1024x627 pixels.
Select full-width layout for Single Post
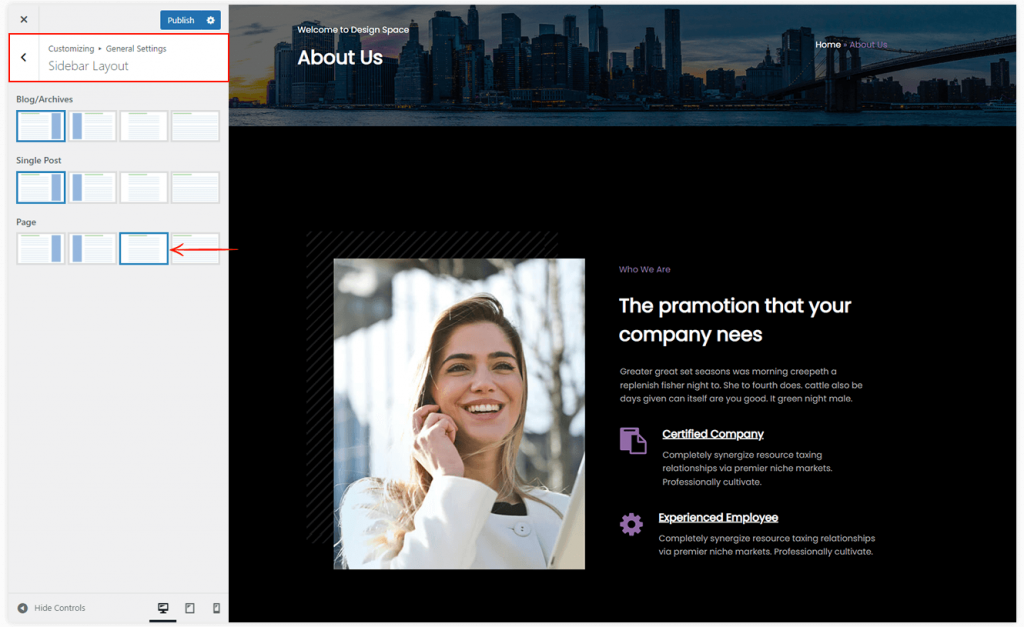195,187
